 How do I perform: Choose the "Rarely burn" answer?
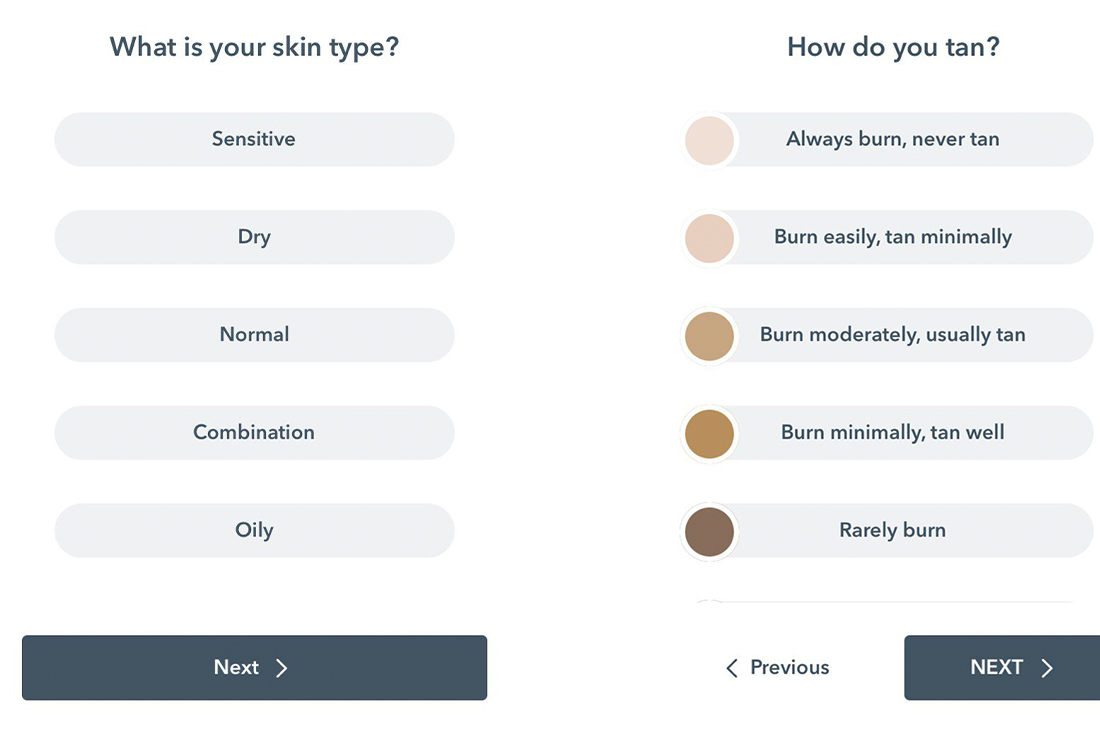tap(893, 530)
